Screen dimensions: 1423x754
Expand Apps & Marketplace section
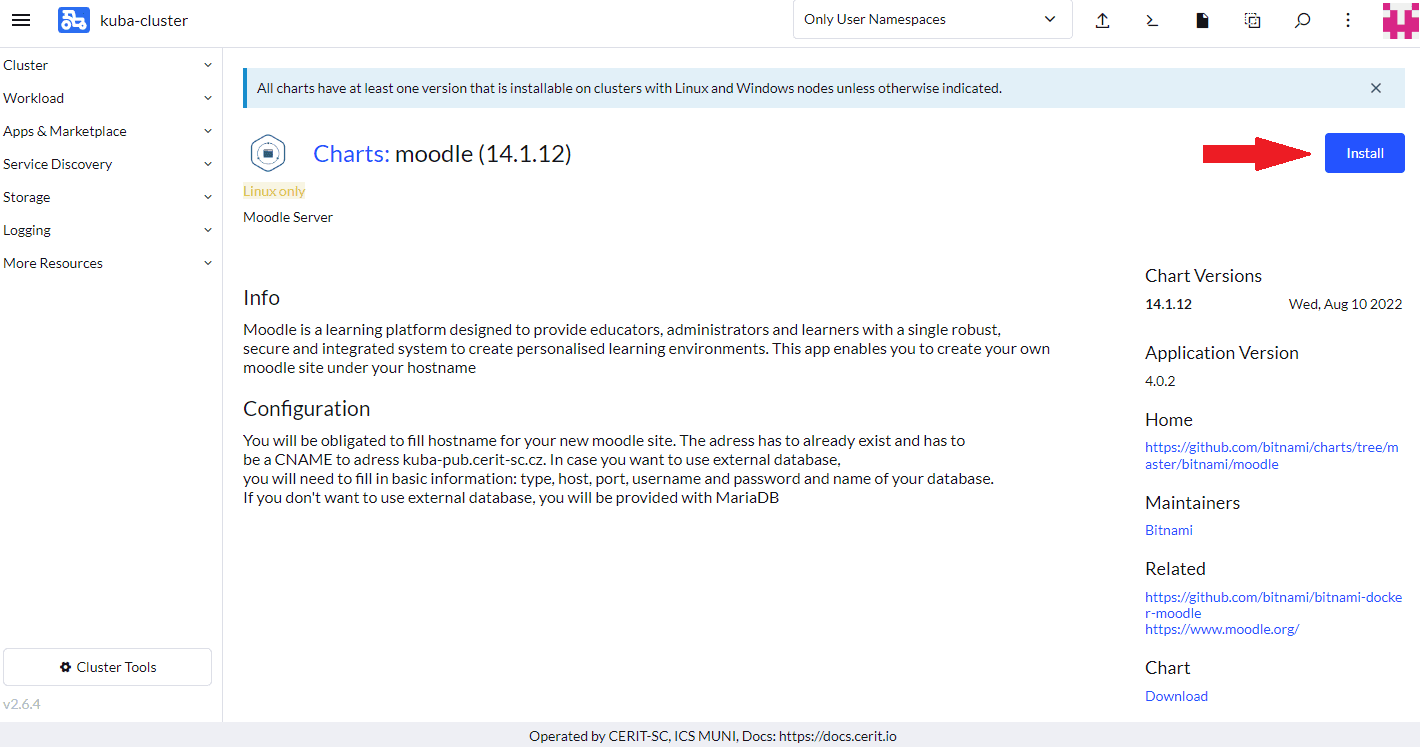click(108, 131)
